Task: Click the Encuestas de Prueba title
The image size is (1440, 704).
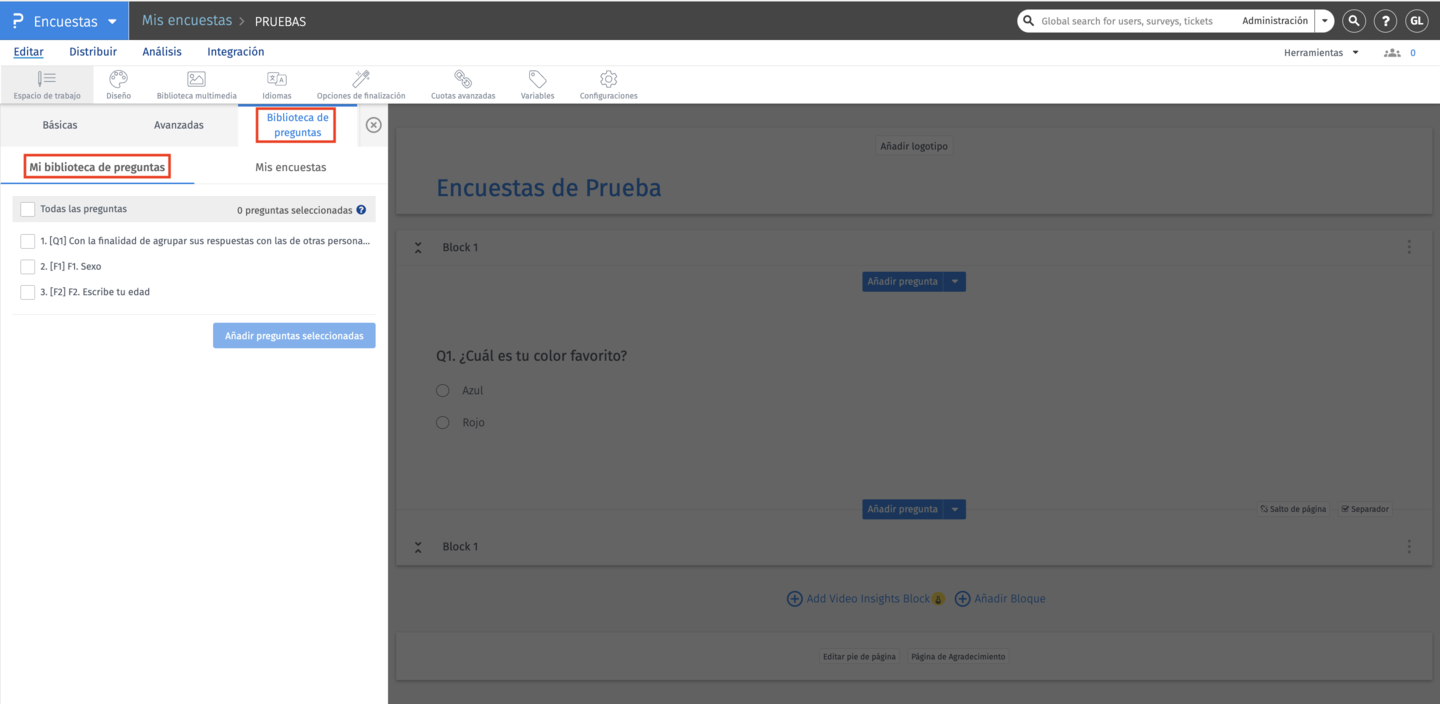Action: coord(548,187)
